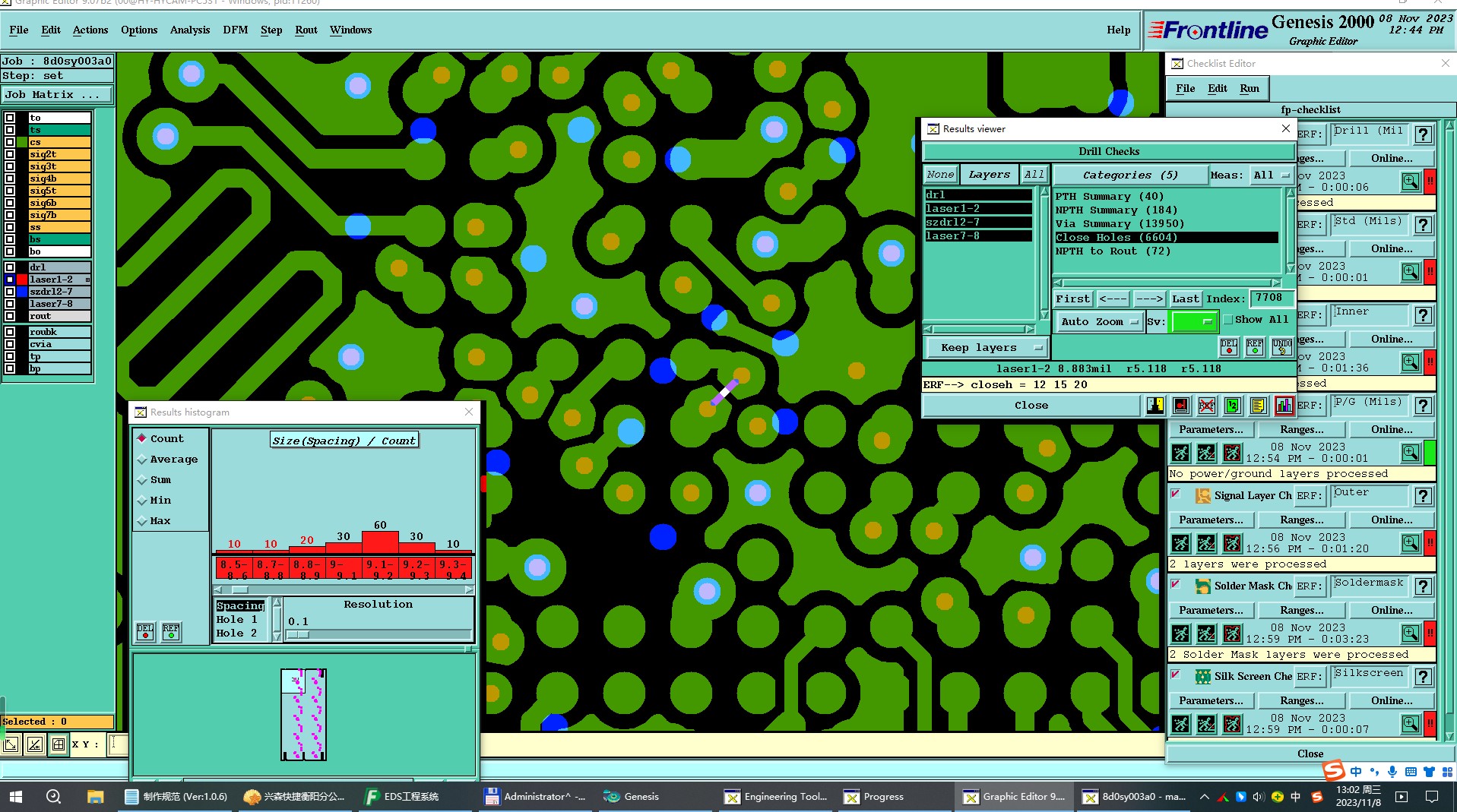Image resolution: width=1457 pixels, height=812 pixels.
Task: Toggle checkbox for layer laser1-2
Action: (10, 280)
